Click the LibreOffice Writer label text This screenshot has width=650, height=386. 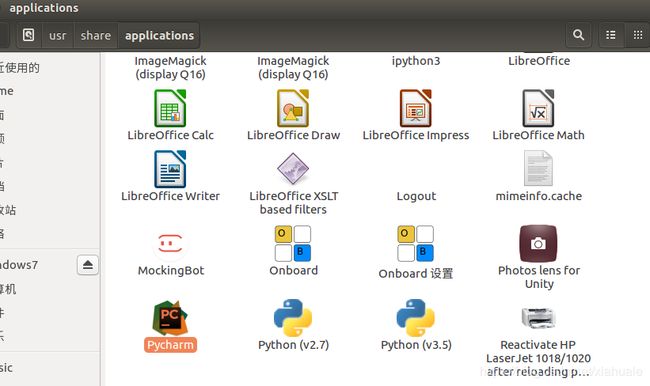pos(170,196)
